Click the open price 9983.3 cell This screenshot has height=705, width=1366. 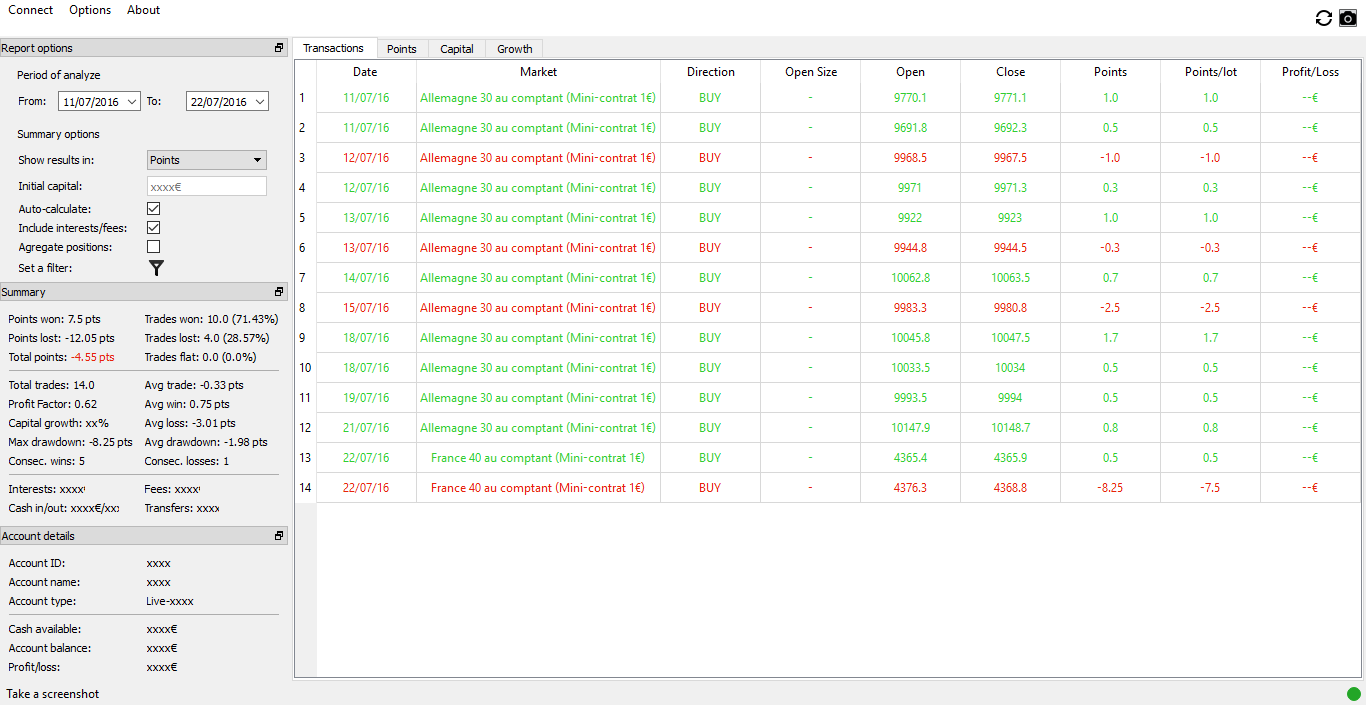pos(911,308)
